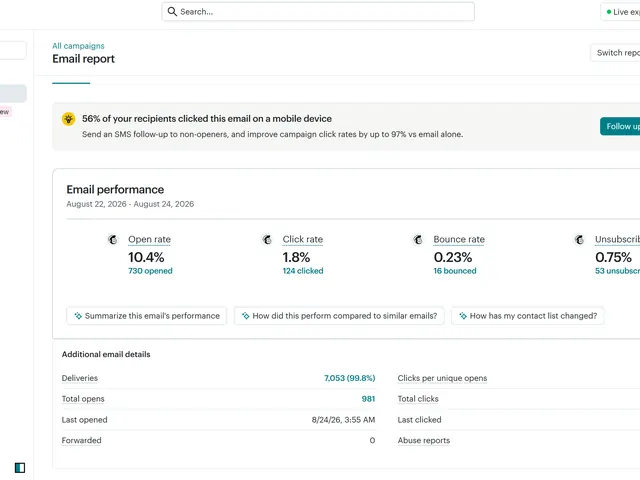Viewport: 640px width, 480px height.
Task: Click the Total opens label
Action: pyautogui.click(x=83, y=399)
